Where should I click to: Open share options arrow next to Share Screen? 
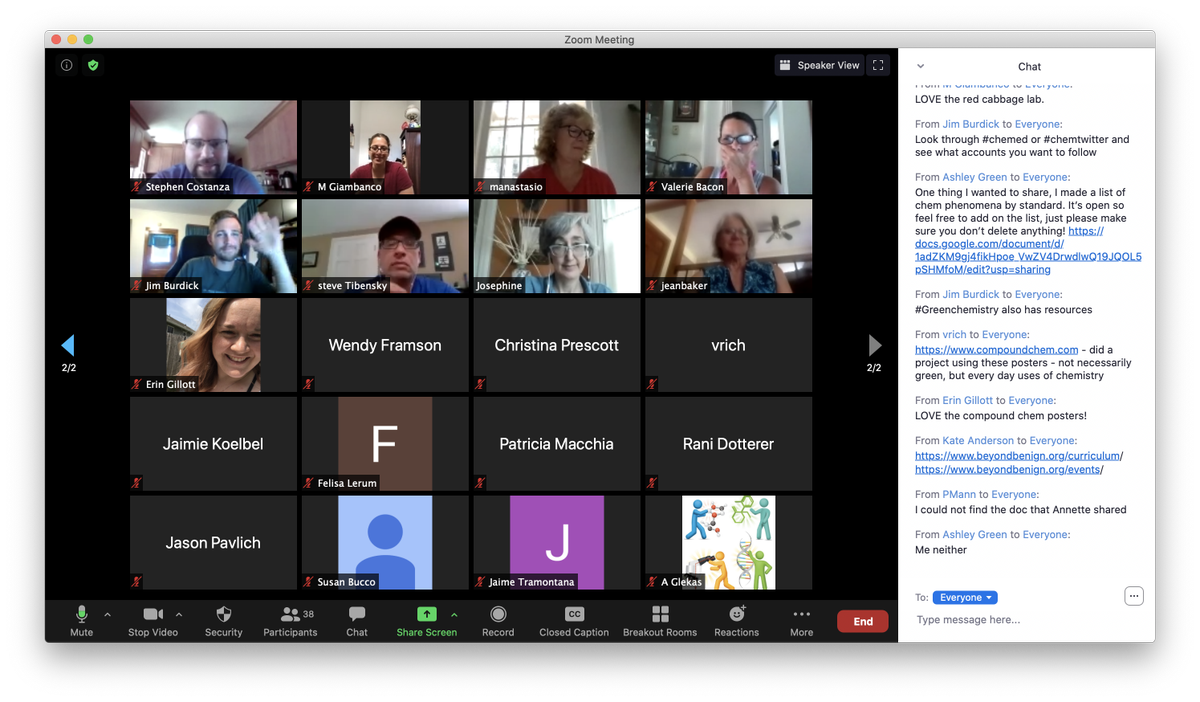pos(454,614)
